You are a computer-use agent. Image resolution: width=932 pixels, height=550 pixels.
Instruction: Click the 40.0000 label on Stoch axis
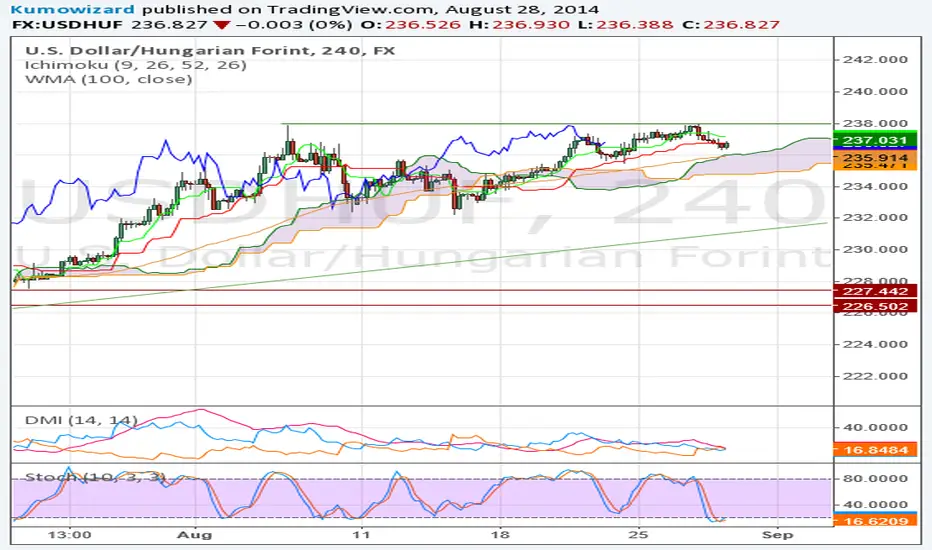(876, 505)
